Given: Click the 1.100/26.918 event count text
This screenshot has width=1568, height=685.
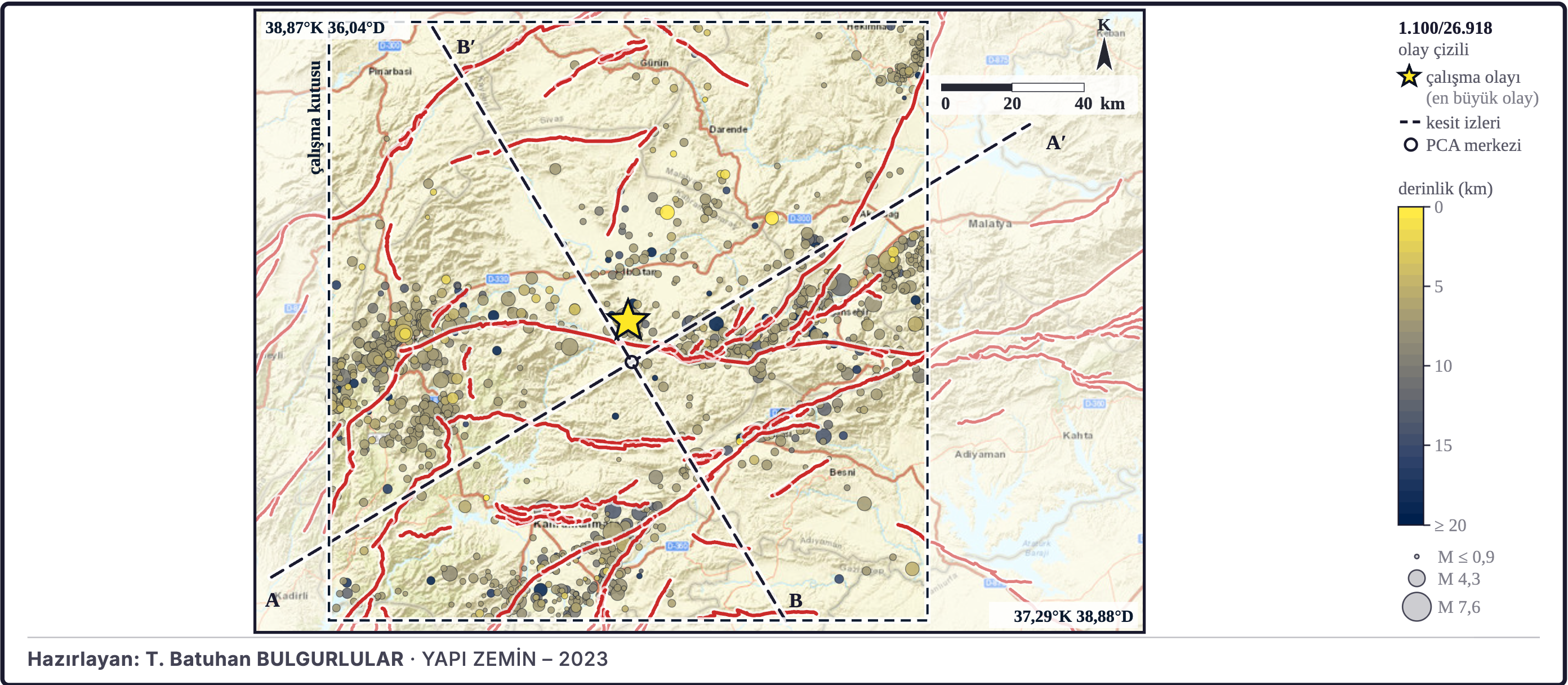Looking at the screenshot, I should coord(1445,28).
